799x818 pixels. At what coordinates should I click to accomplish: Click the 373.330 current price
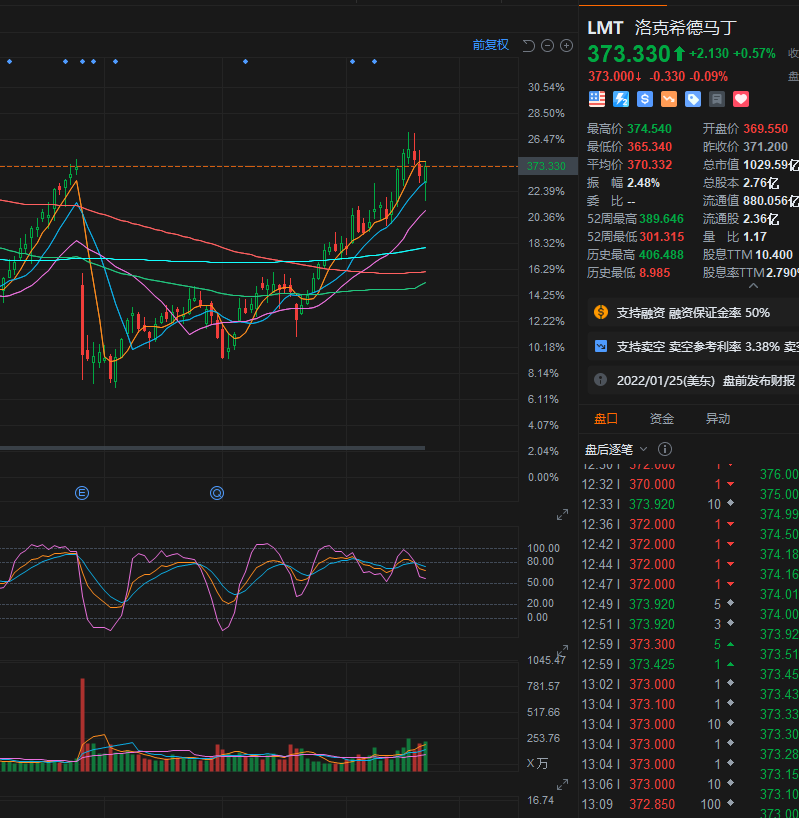coord(629,54)
